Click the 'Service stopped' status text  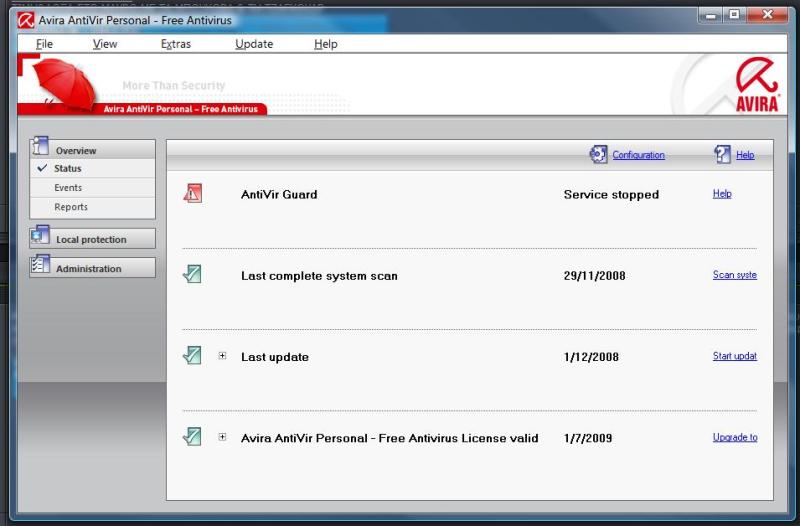point(611,194)
